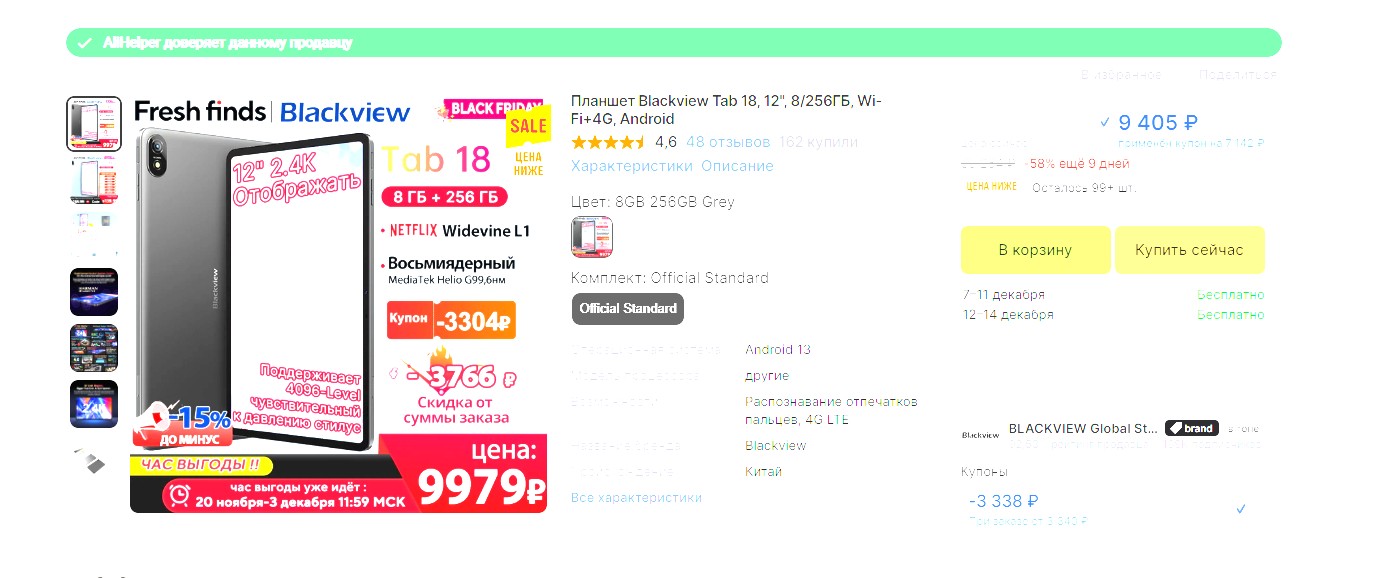The width and height of the screenshot is (1384, 578).
Task: Switch to the Описание tab
Action: [x=737, y=166]
